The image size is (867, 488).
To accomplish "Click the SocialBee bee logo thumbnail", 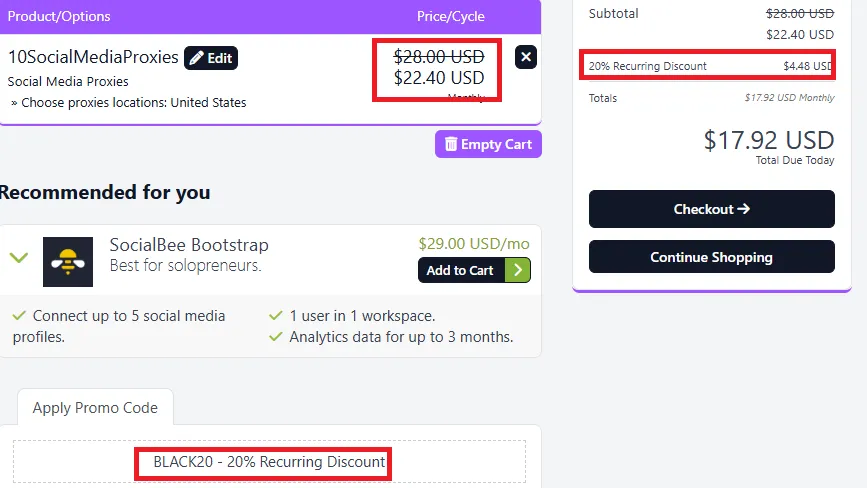I will click(x=68, y=262).
